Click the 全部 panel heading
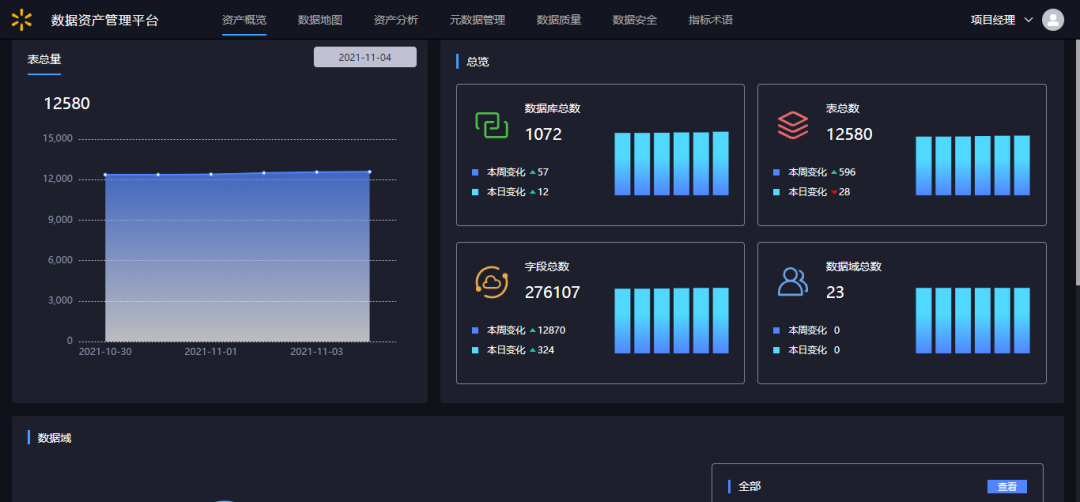This screenshot has height=502, width=1080. [749, 486]
